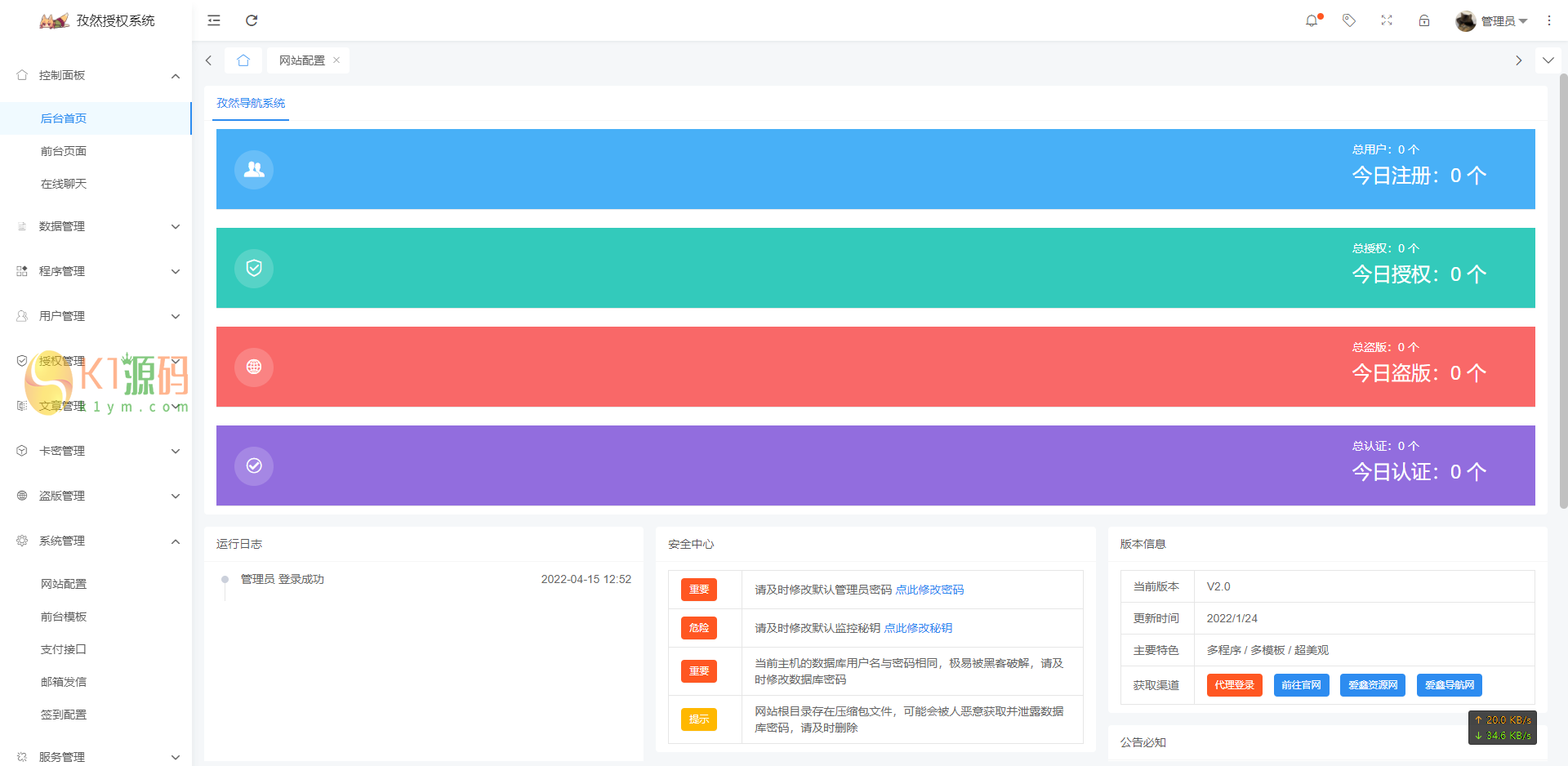Image resolution: width=1568 pixels, height=766 pixels.
Task: Click the lock screen icon
Action: [1424, 20]
